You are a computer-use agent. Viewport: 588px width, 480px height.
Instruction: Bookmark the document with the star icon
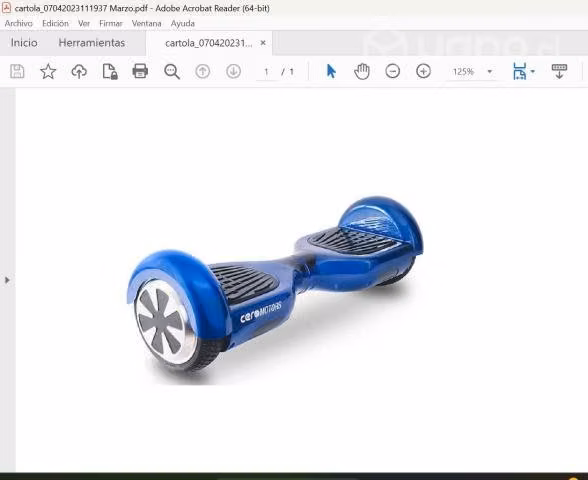[48, 71]
